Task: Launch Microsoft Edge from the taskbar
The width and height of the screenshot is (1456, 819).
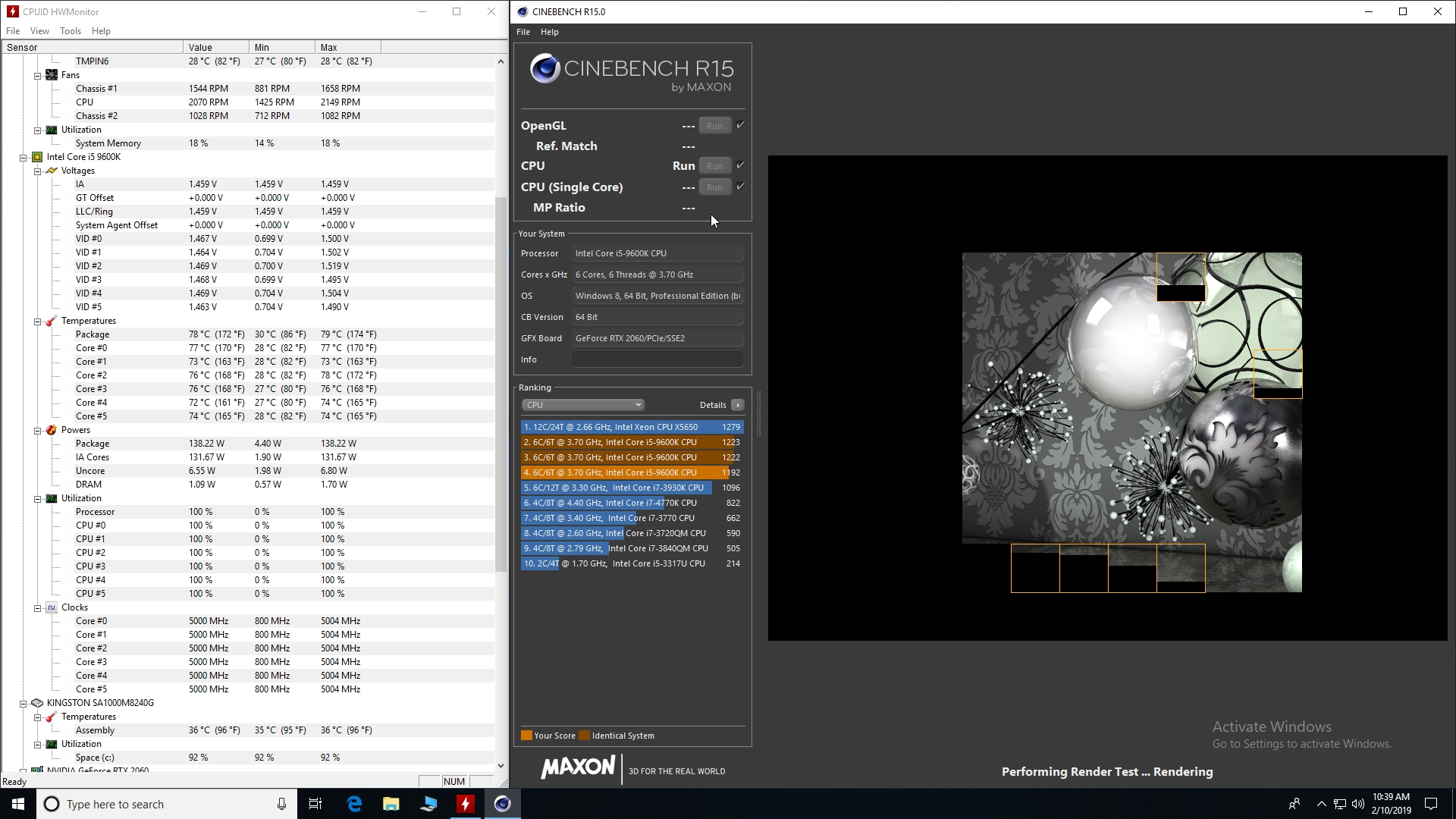Action: (x=354, y=804)
